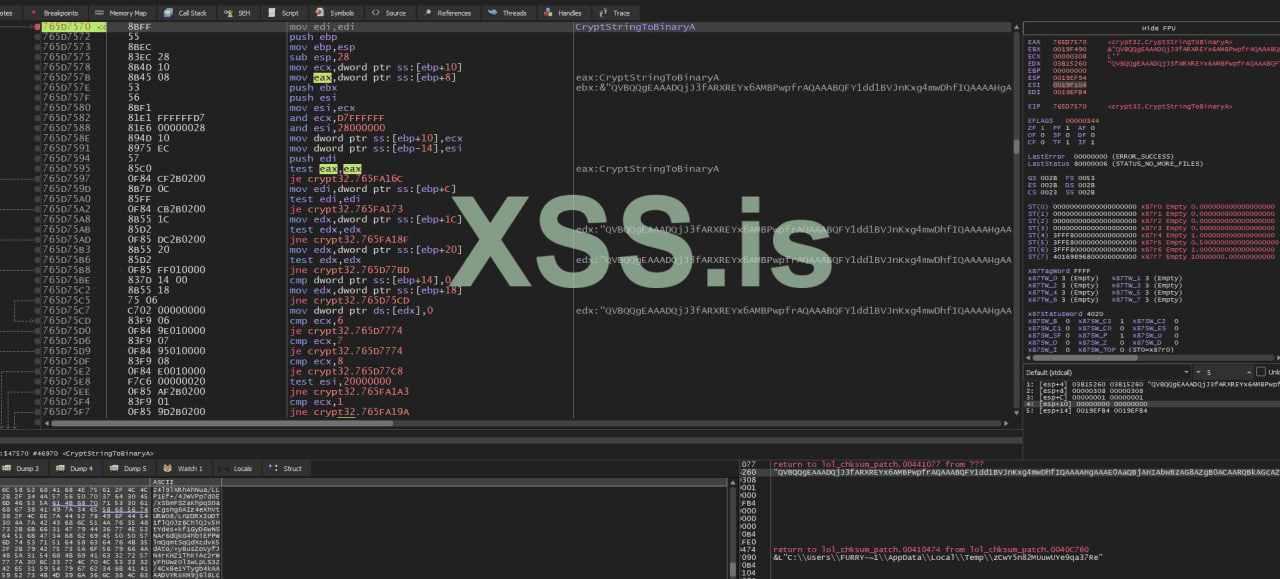Viewport: 1280px width, 579px height.
Task: Click the Watch 1 tab icon
Action: (x=168, y=468)
